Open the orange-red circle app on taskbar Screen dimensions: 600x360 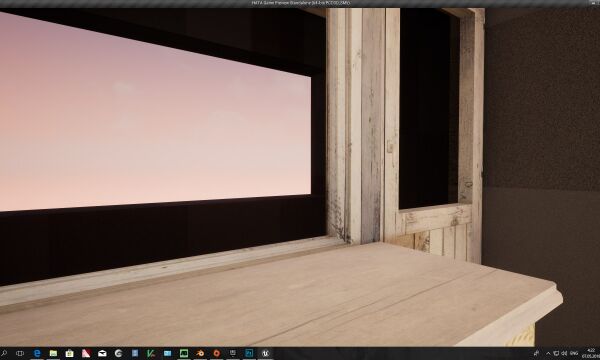(217, 353)
